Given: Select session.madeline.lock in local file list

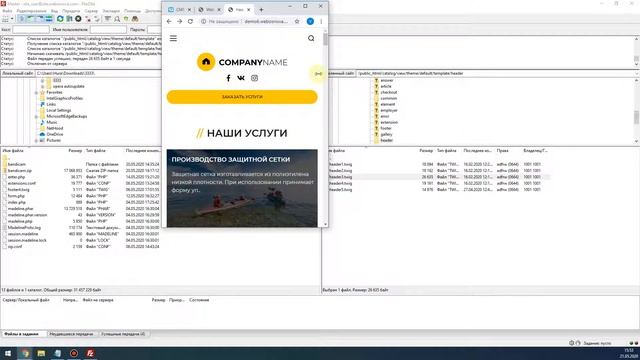Looking at the screenshot, I should (x=27, y=240).
